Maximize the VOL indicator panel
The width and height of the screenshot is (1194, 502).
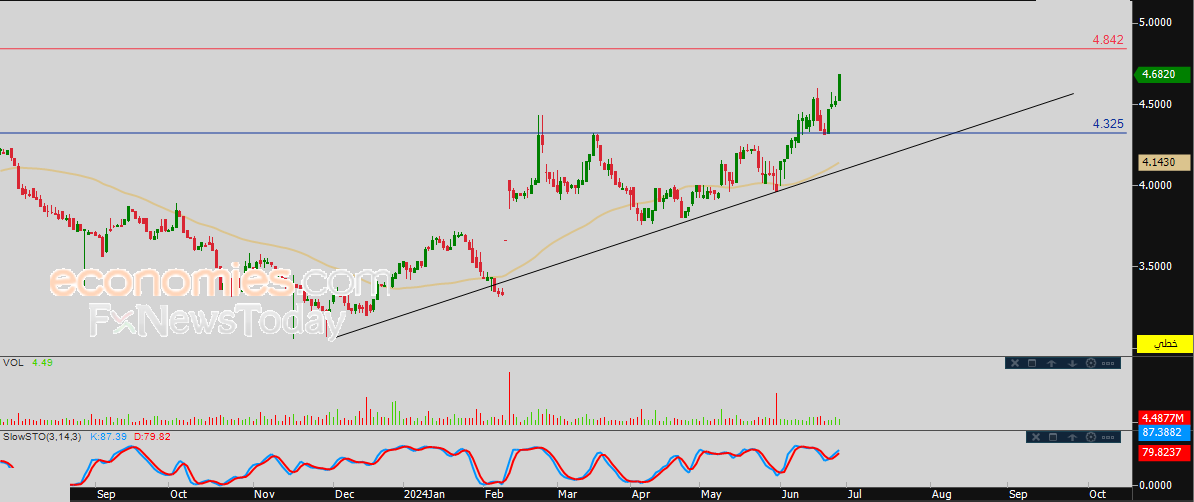1033,363
